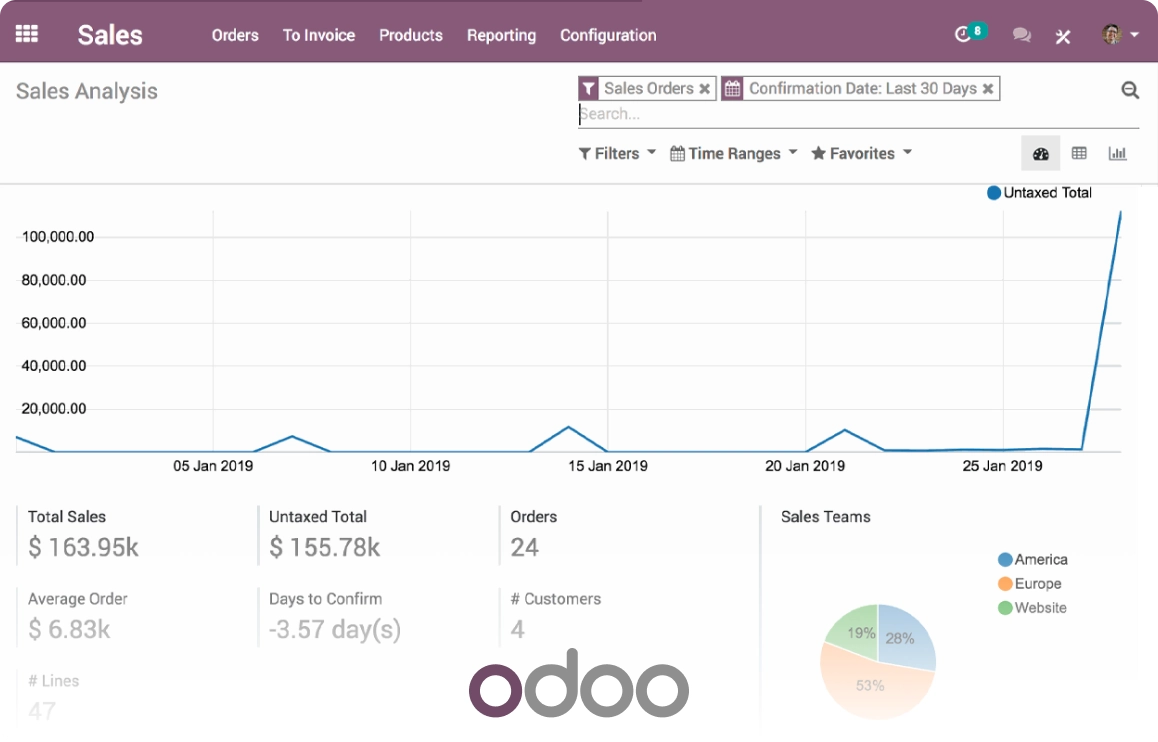Toggle the Website legend swatch
The image size is (1158, 742).
pos(1005,608)
